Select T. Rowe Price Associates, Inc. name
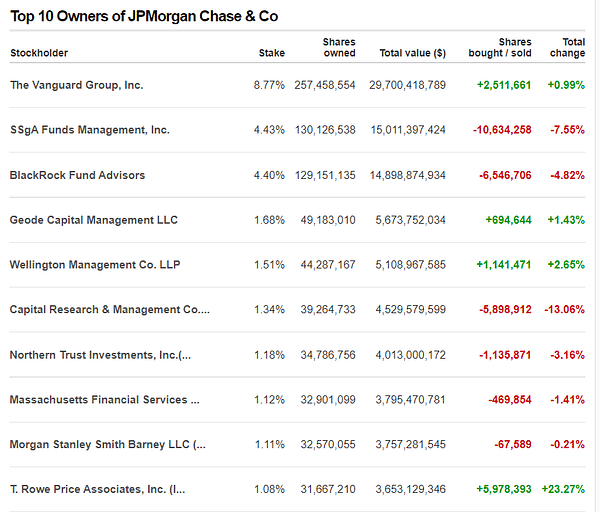This screenshot has height=512, width=600. click(x=98, y=489)
